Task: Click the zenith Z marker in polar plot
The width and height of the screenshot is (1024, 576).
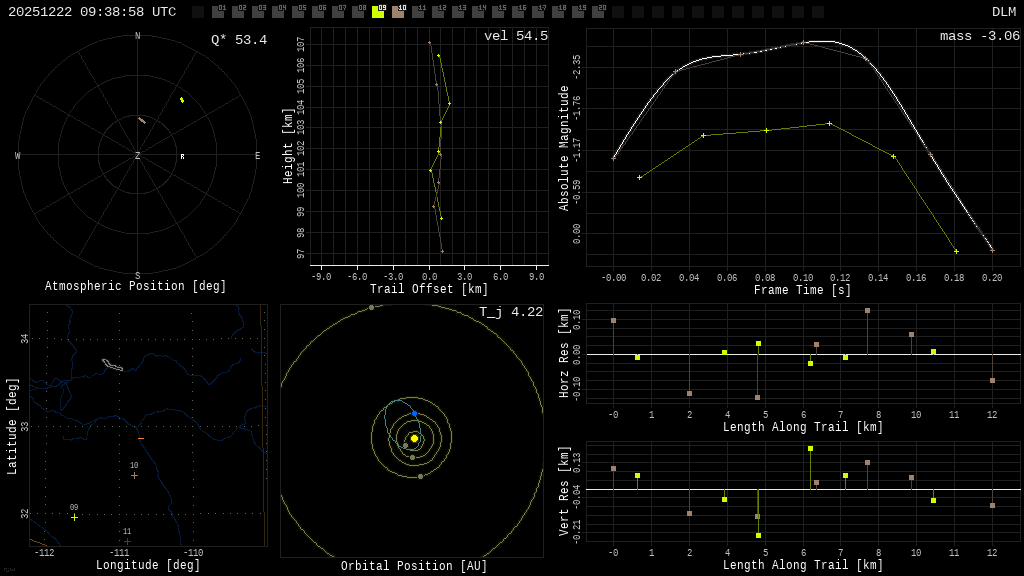Action: [x=138, y=156]
